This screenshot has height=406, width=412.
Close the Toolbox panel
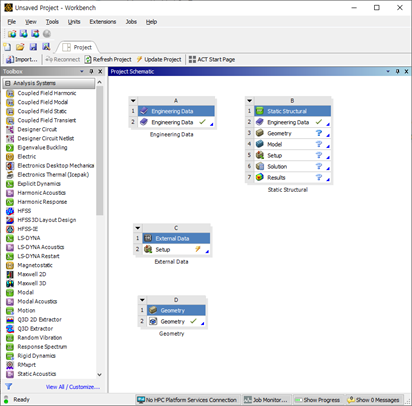pos(100,71)
